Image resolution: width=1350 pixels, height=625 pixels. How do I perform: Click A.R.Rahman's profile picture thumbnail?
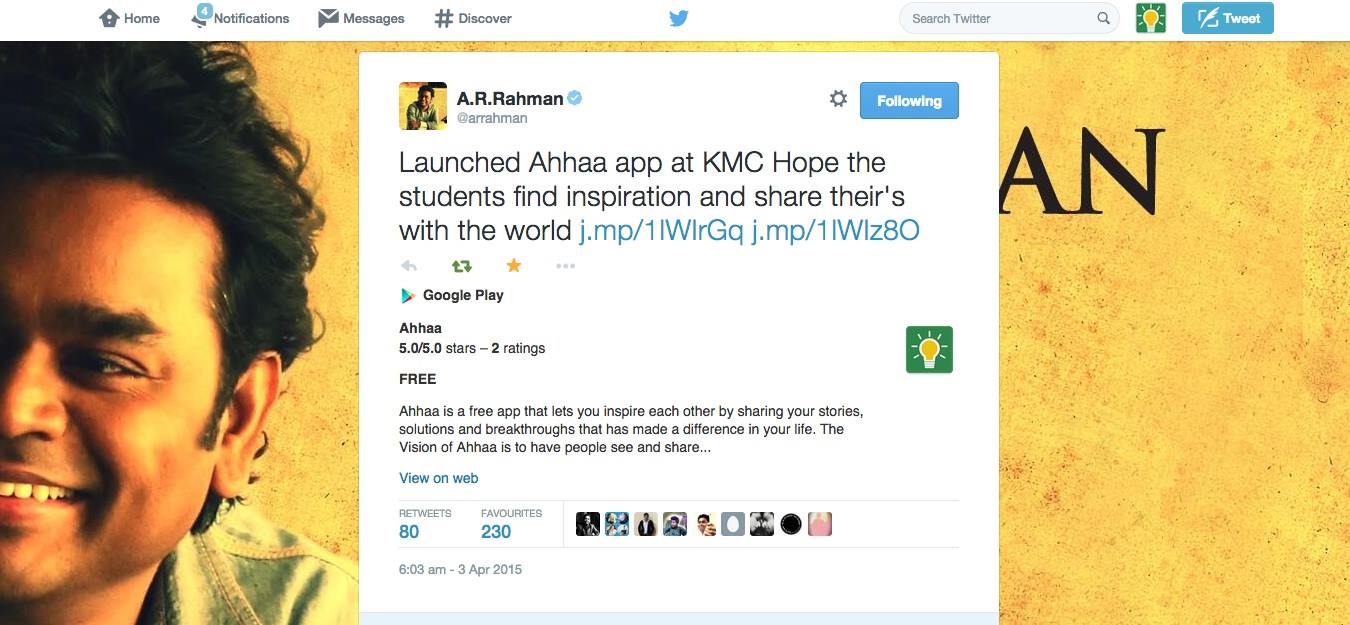[423, 106]
